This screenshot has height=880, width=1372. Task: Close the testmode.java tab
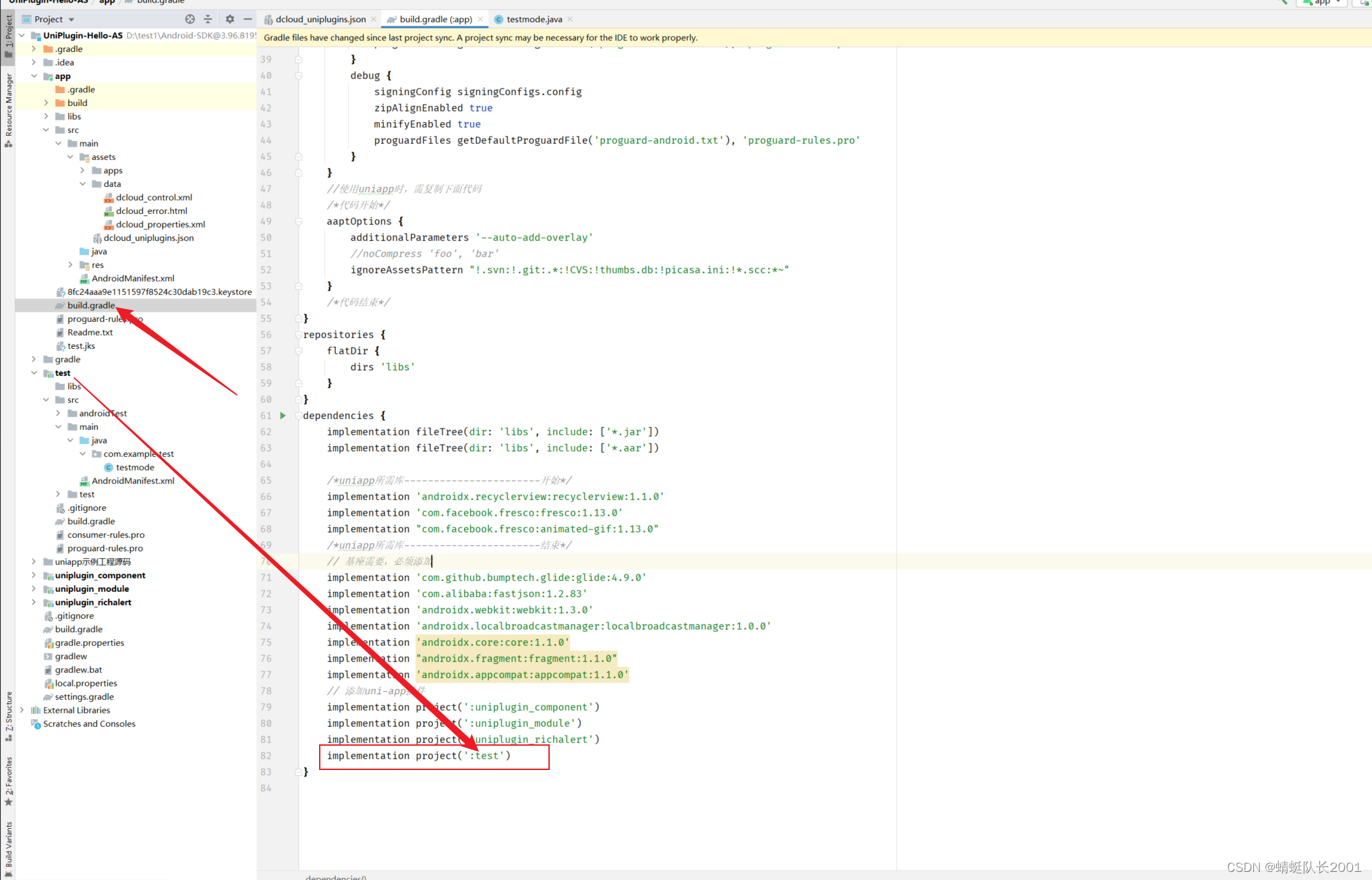[570, 19]
